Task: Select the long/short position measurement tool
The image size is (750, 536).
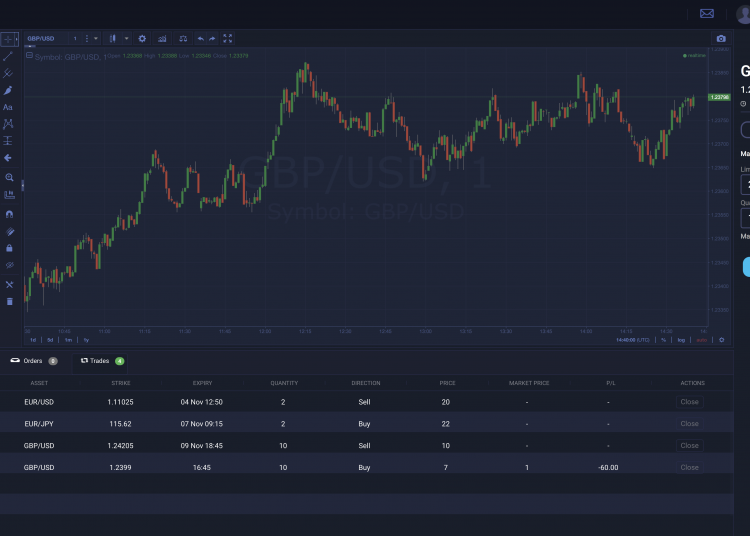Action: 8,141
